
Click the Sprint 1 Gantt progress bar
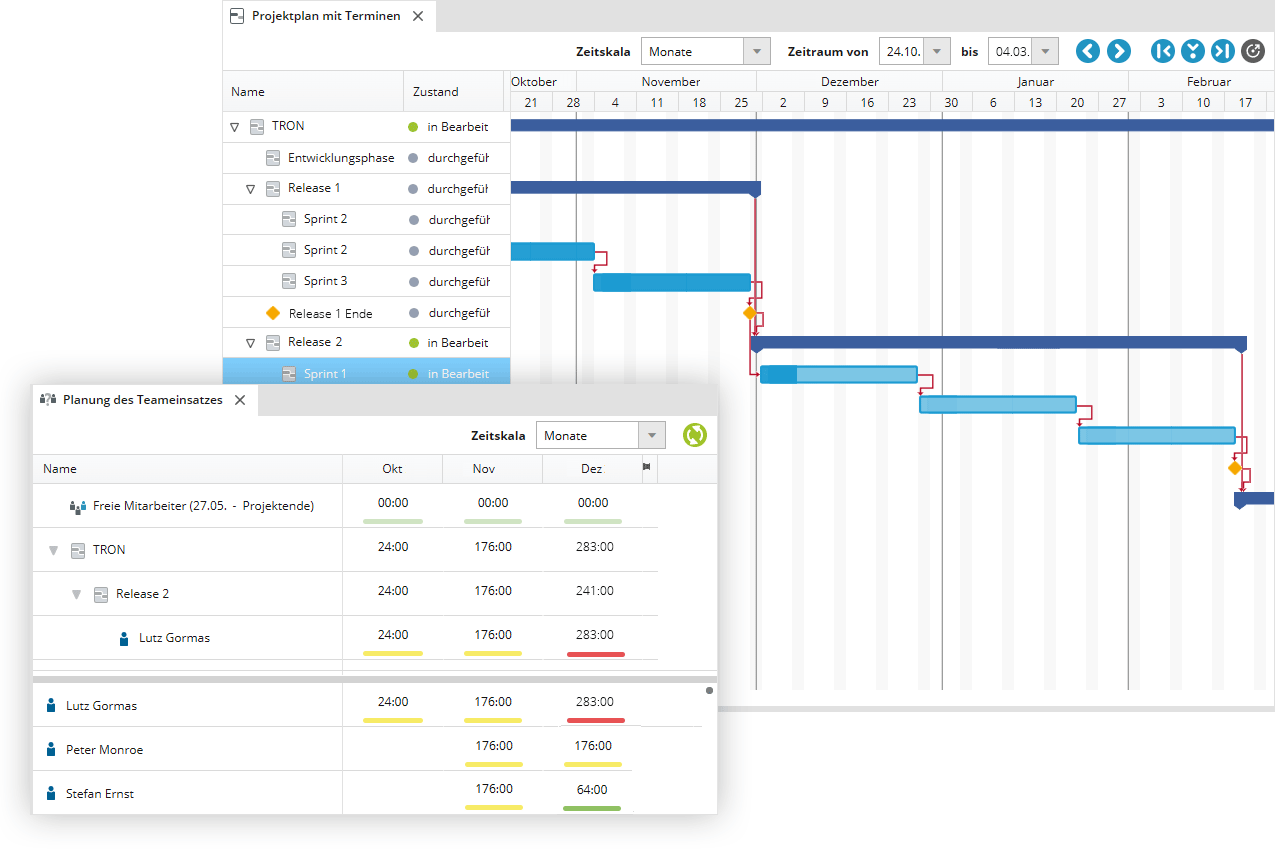(x=838, y=375)
